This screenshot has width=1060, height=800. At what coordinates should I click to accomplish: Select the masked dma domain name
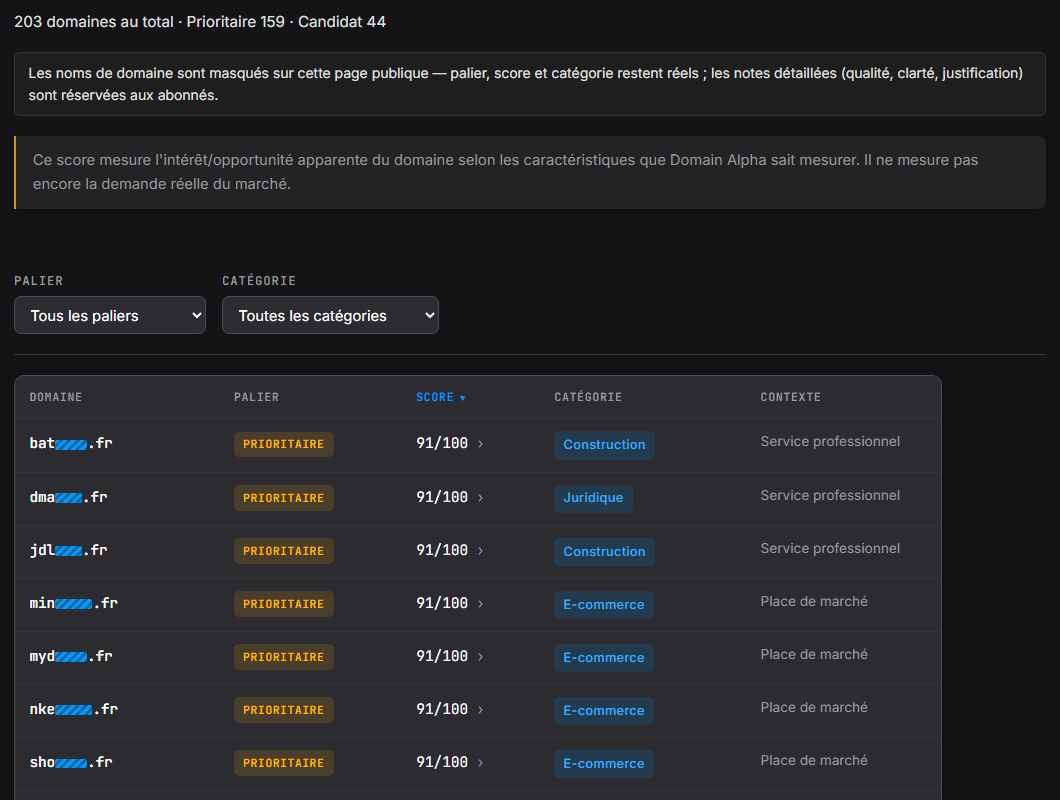coord(68,498)
